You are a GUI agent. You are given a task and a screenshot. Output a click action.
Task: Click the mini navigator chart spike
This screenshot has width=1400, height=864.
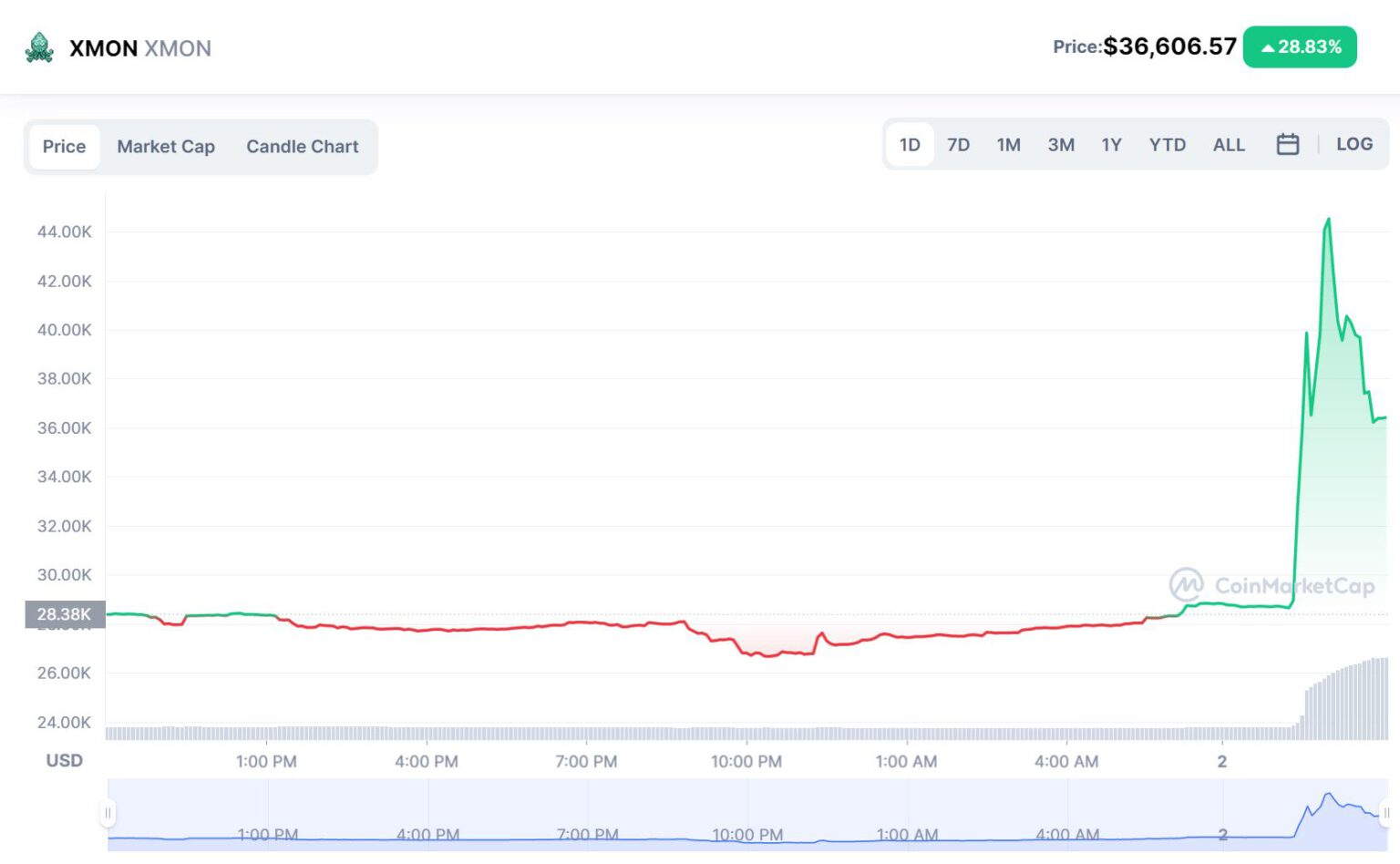click(1328, 796)
